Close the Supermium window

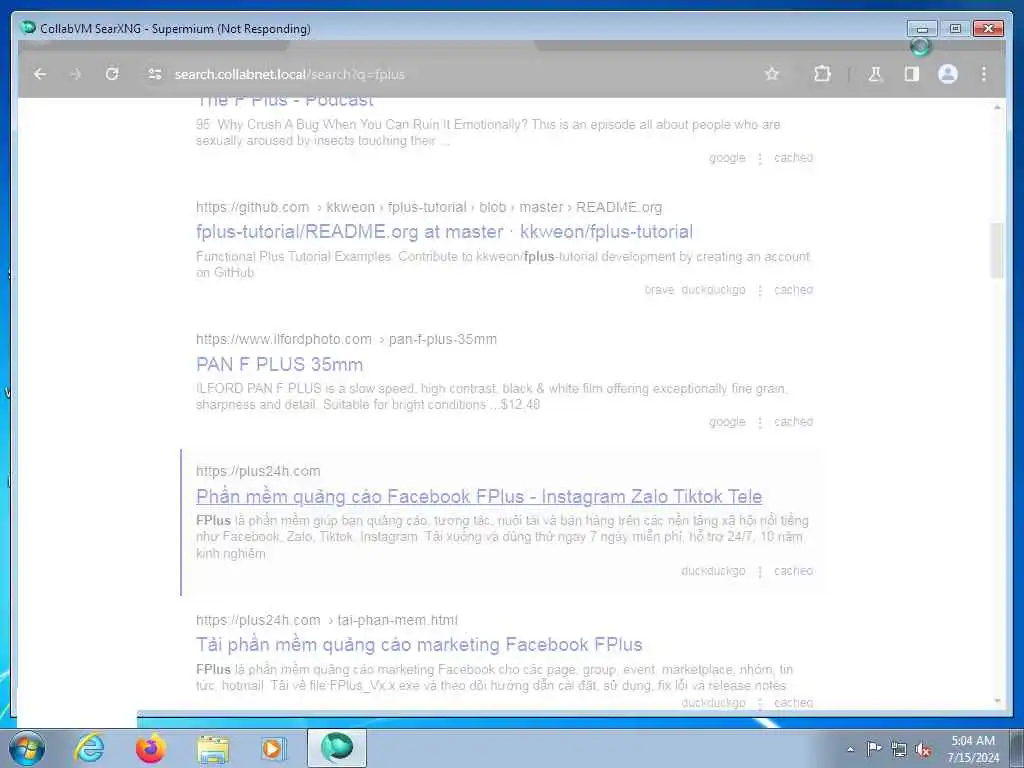click(x=988, y=28)
